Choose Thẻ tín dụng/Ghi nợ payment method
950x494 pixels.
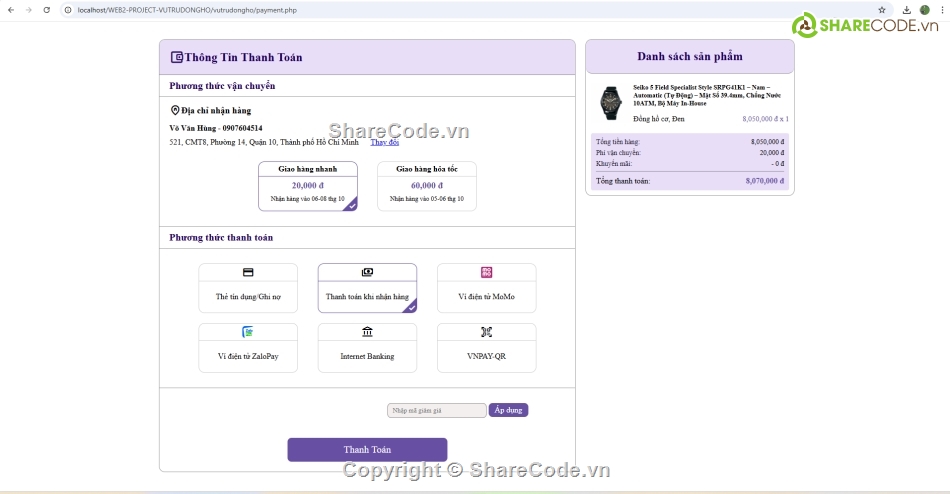click(248, 288)
